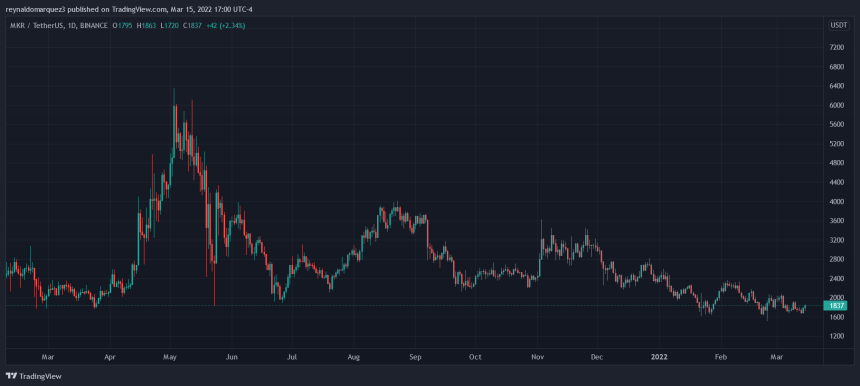Click the close price value C1837
Viewport: 860px width, 386px height.
pyautogui.click(x=194, y=25)
